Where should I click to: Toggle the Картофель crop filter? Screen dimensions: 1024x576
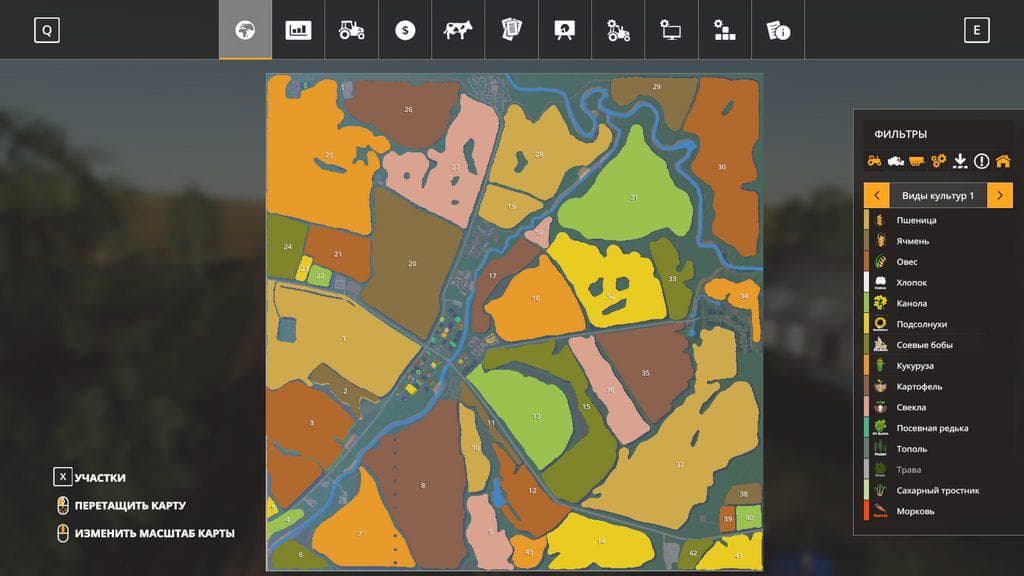[938, 387]
